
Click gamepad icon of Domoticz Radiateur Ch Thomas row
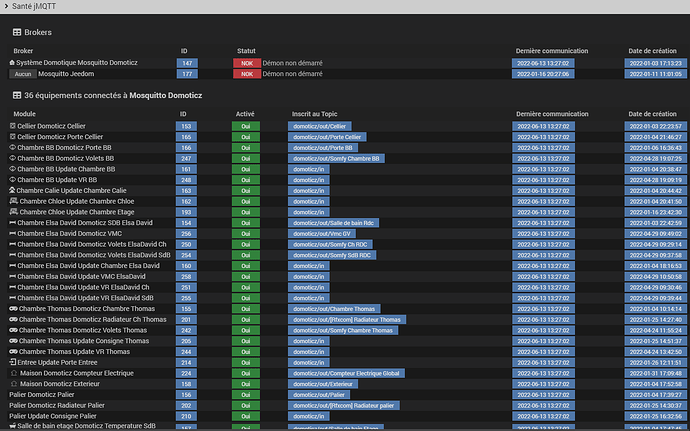[13, 319]
